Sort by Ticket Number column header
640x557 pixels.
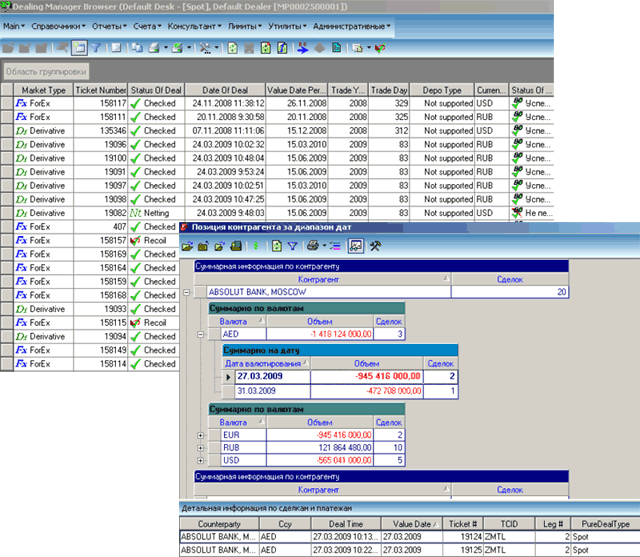click(100, 90)
